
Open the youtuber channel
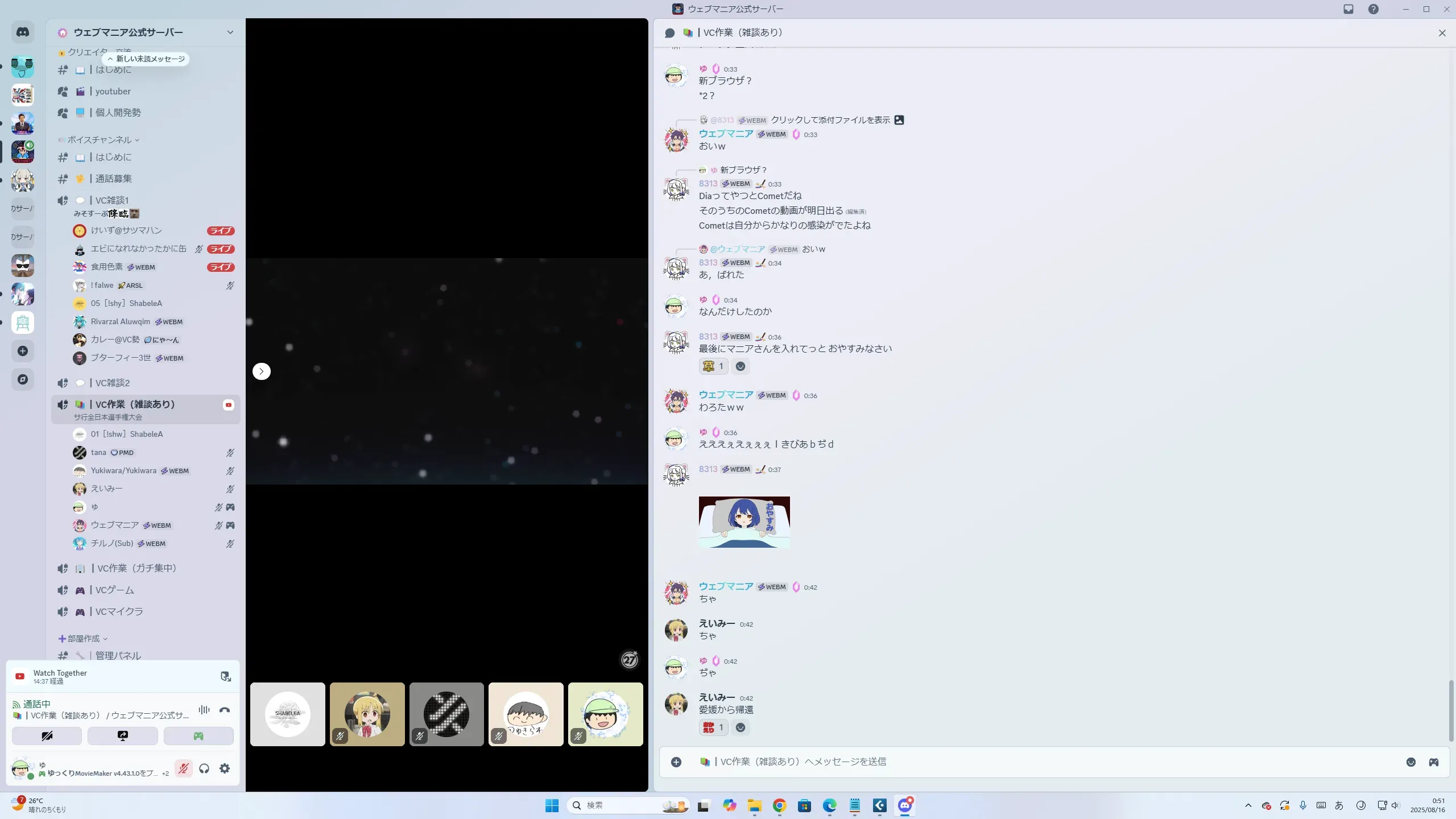point(113,92)
